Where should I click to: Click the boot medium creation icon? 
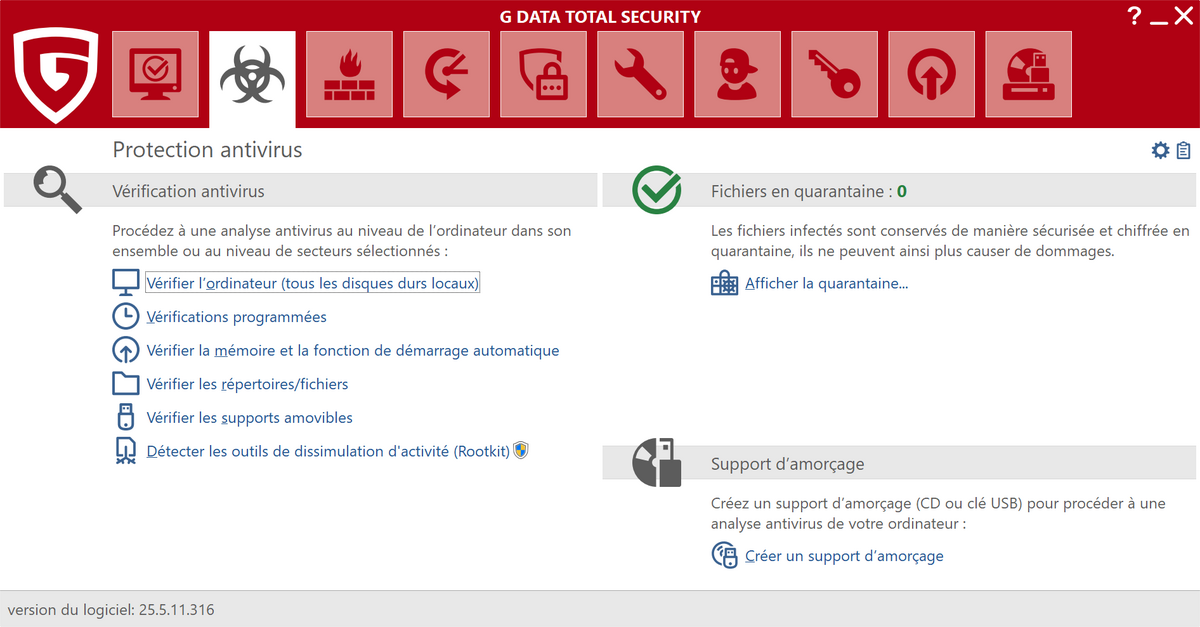724,555
